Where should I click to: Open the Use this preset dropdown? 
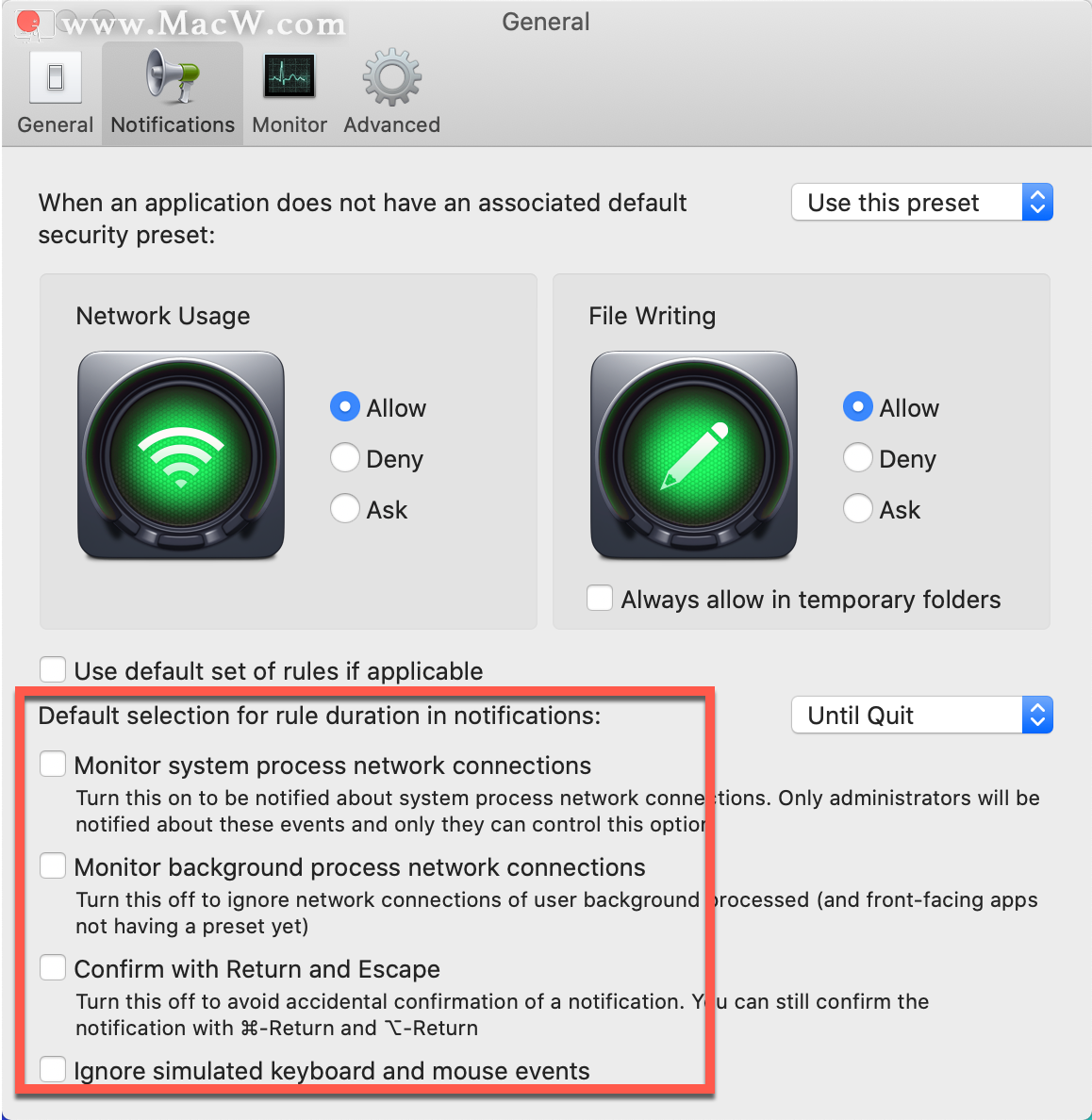coord(922,202)
